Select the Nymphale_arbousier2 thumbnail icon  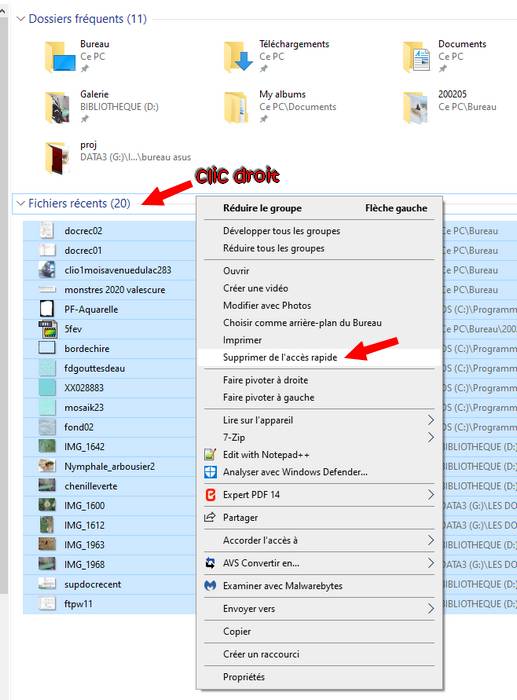point(47,466)
